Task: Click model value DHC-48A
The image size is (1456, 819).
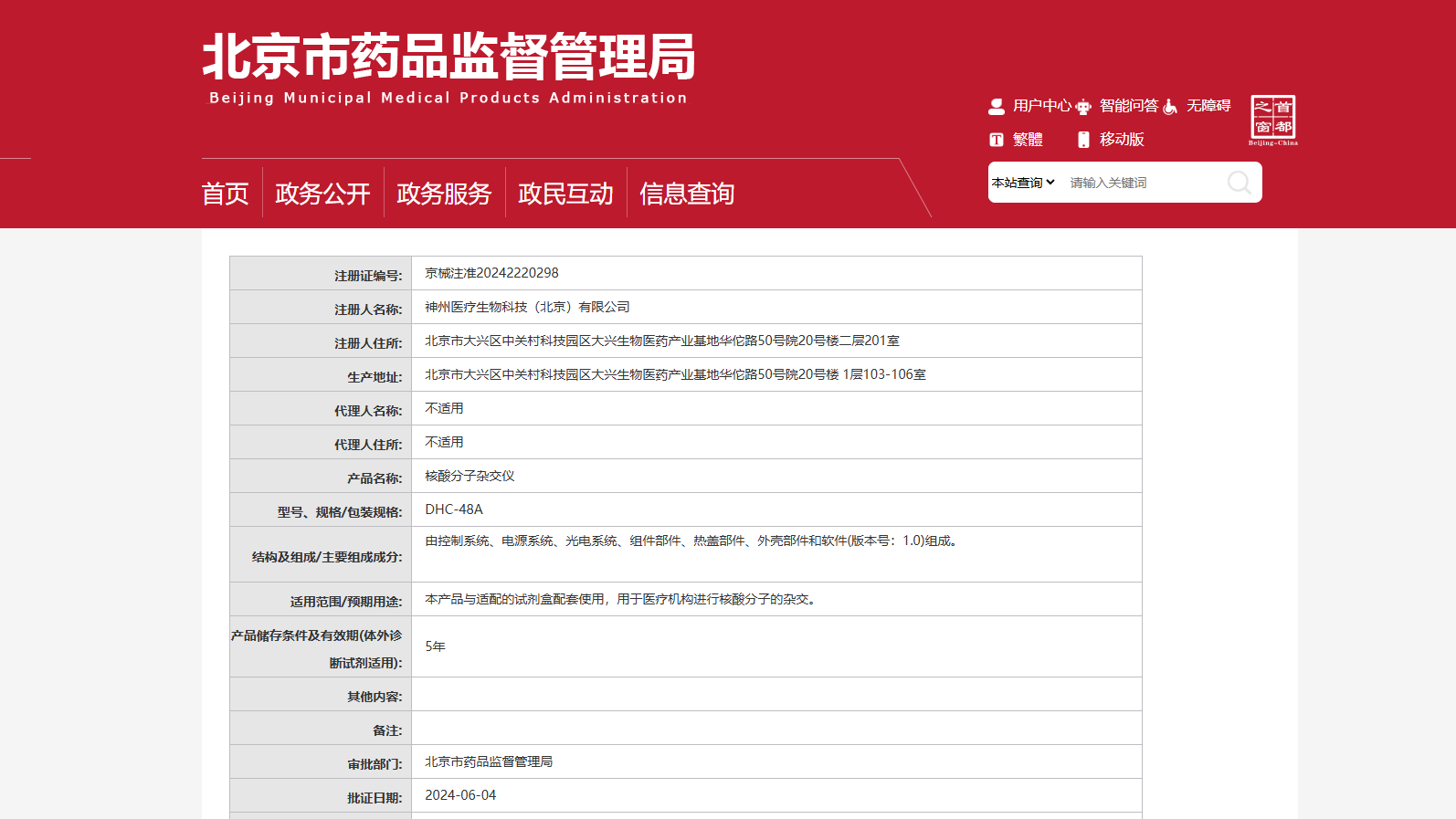Action: tap(454, 509)
